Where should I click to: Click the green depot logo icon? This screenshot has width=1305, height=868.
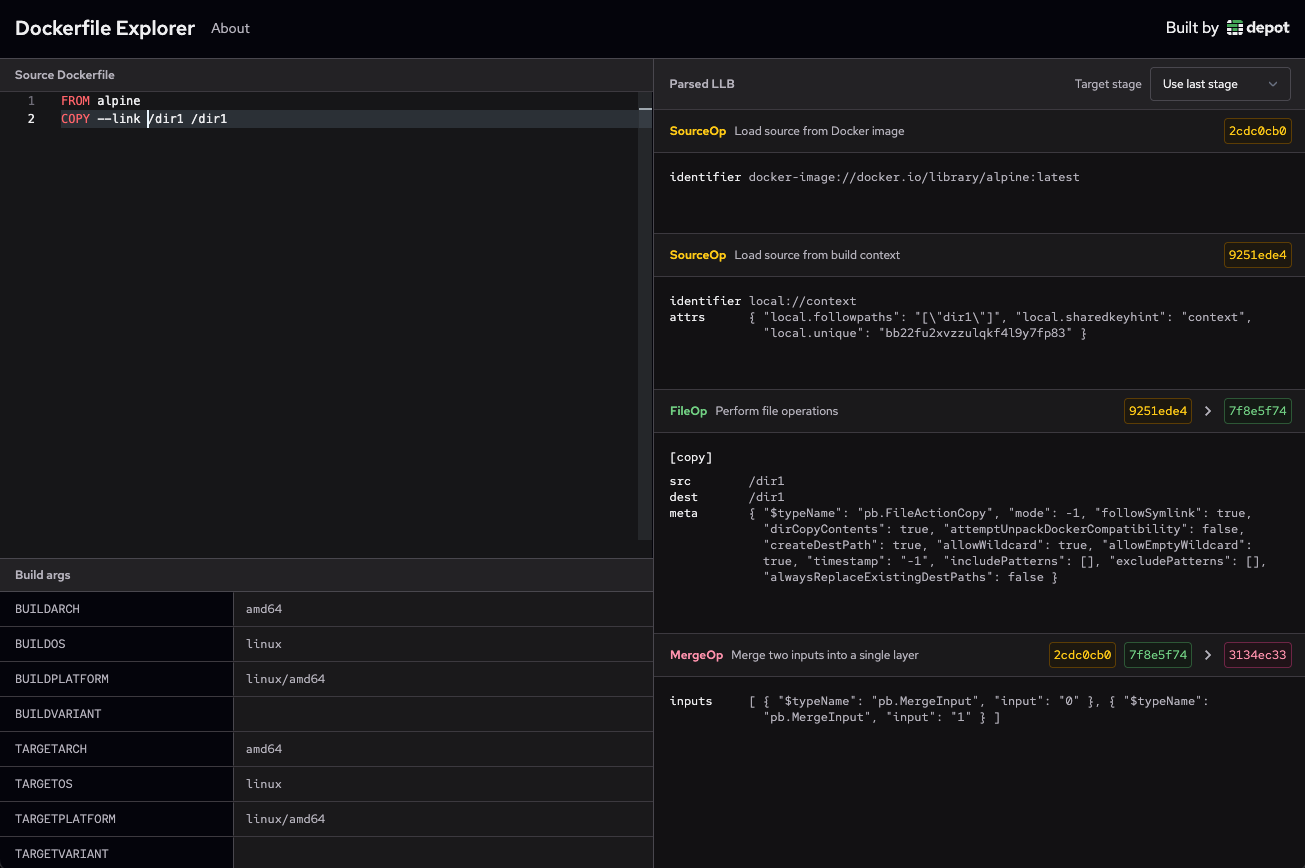pyautogui.click(x=1233, y=27)
